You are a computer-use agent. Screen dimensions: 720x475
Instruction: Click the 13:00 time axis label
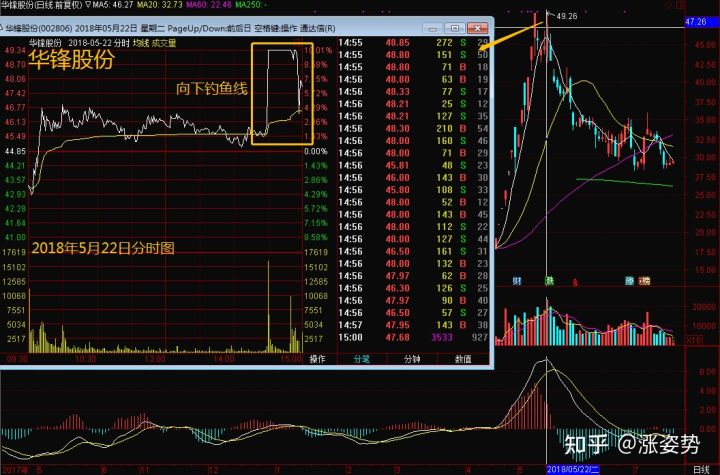click(154, 359)
